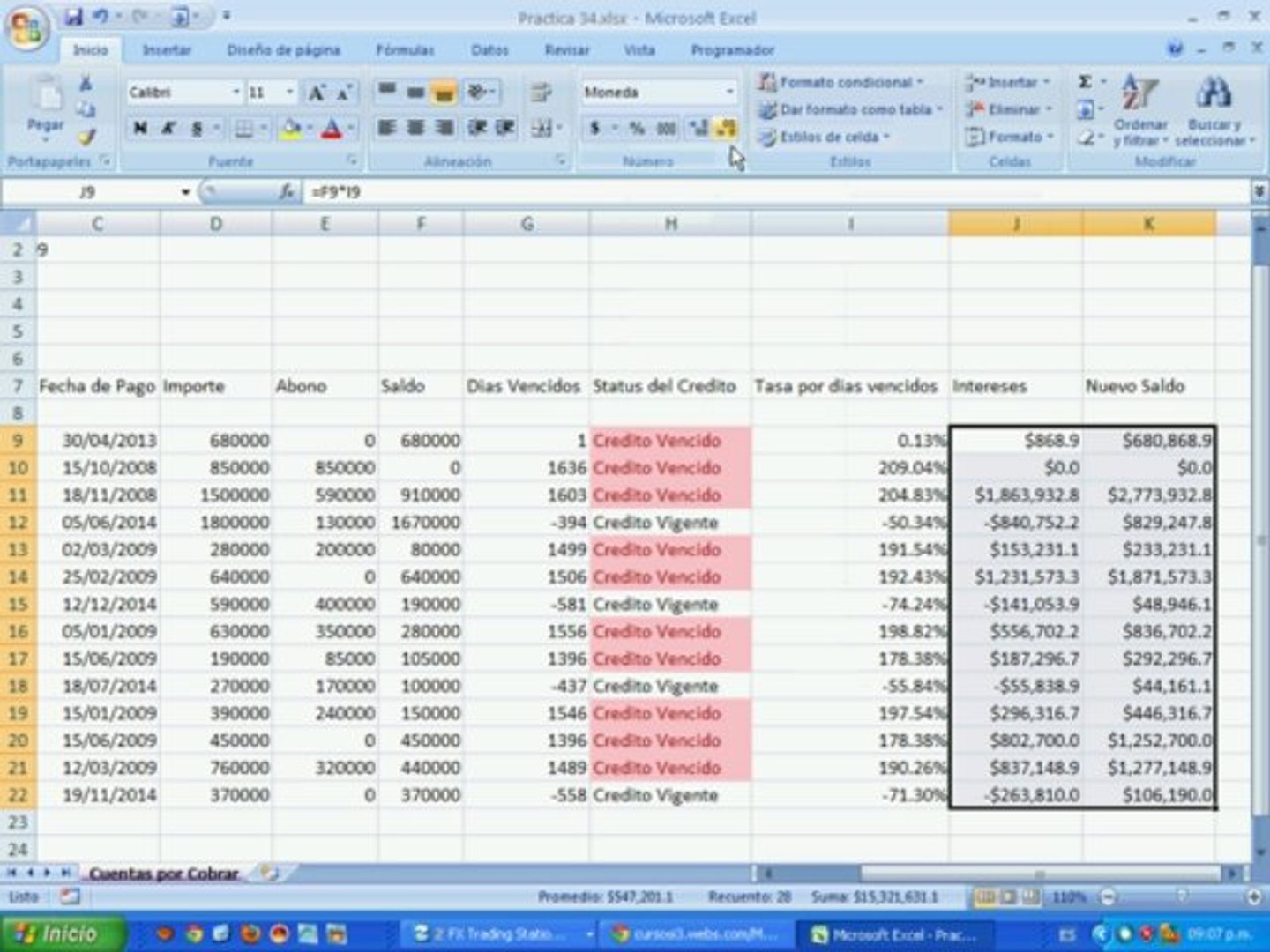Screen dimensions: 1270x952
Task: Apply accounting currency format with dollar icon
Action: tap(595, 129)
